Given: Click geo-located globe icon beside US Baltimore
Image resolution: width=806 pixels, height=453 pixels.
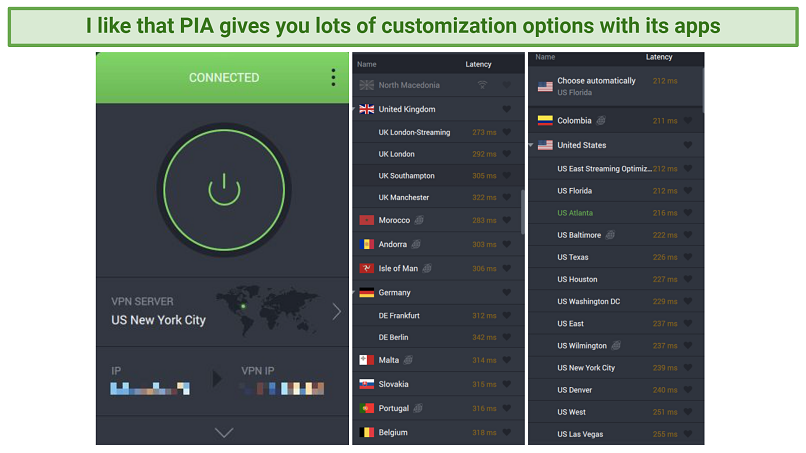Looking at the screenshot, I should tap(610, 235).
